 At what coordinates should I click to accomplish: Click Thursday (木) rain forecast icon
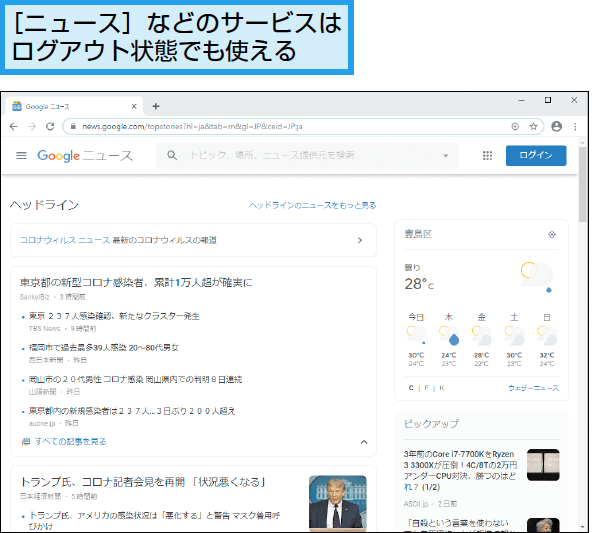(449, 336)
